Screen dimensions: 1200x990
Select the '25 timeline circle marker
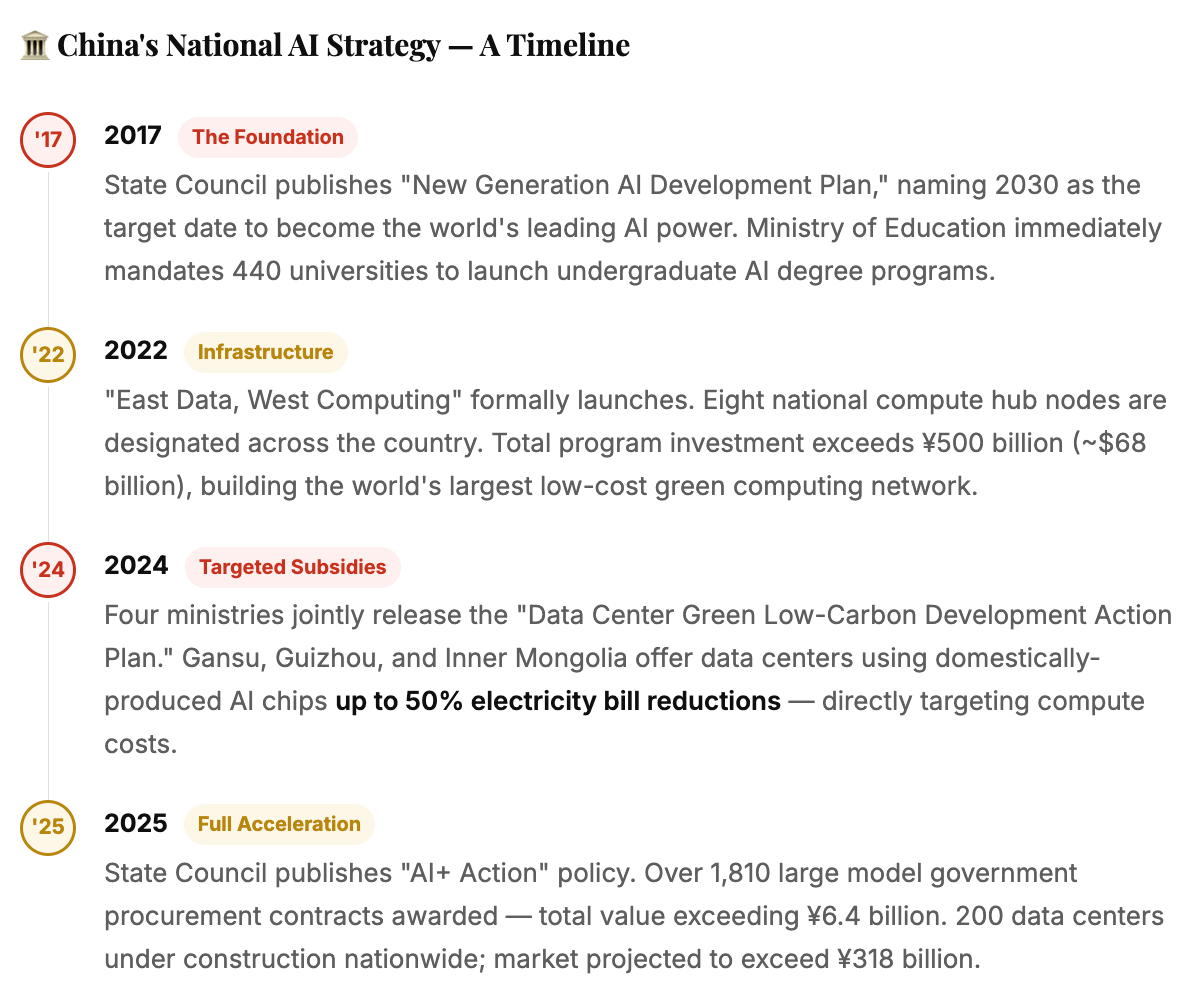coord(48,827)
